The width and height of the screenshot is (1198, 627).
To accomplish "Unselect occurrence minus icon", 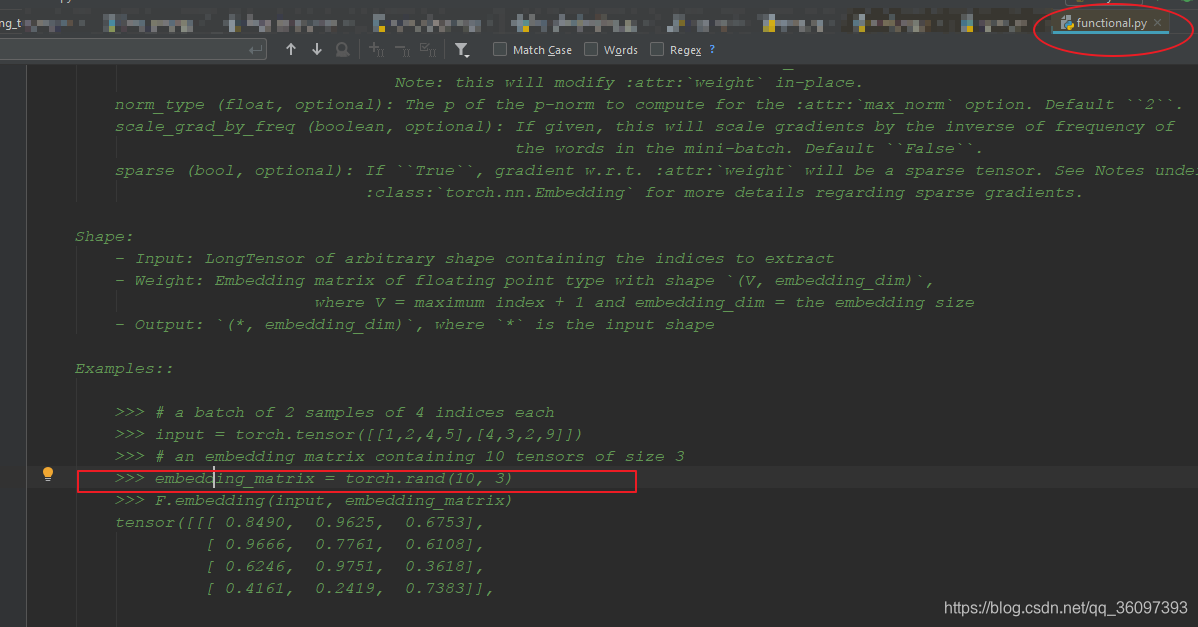I will pos(403,50).
